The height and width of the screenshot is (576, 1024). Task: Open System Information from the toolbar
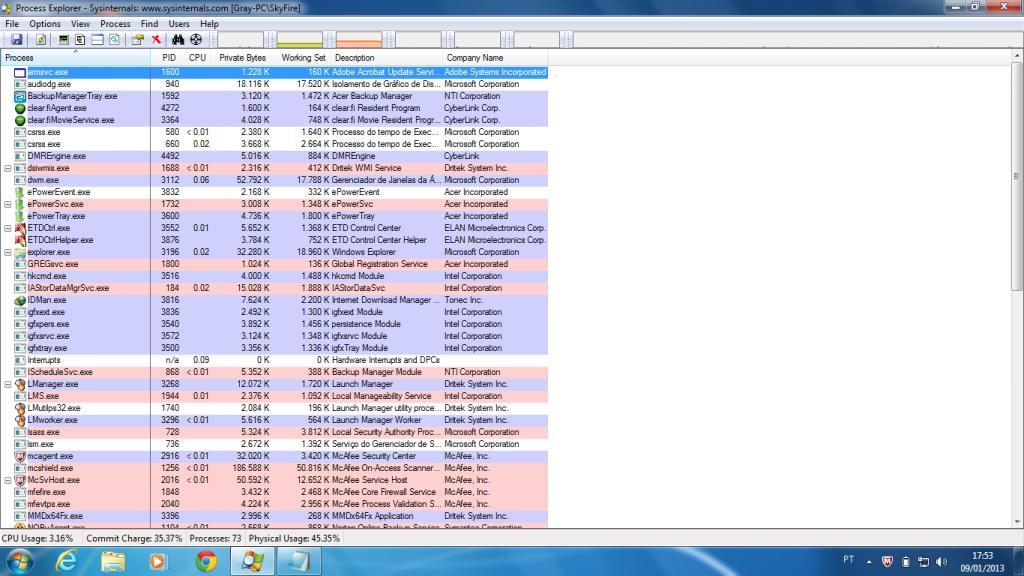point(63,40)
